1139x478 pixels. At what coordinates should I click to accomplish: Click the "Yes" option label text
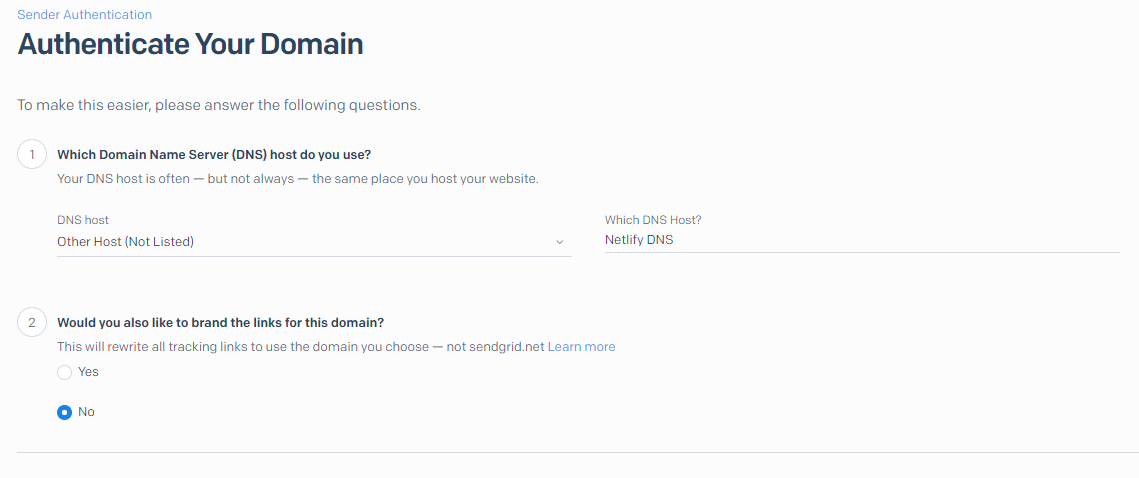(88, 372)
